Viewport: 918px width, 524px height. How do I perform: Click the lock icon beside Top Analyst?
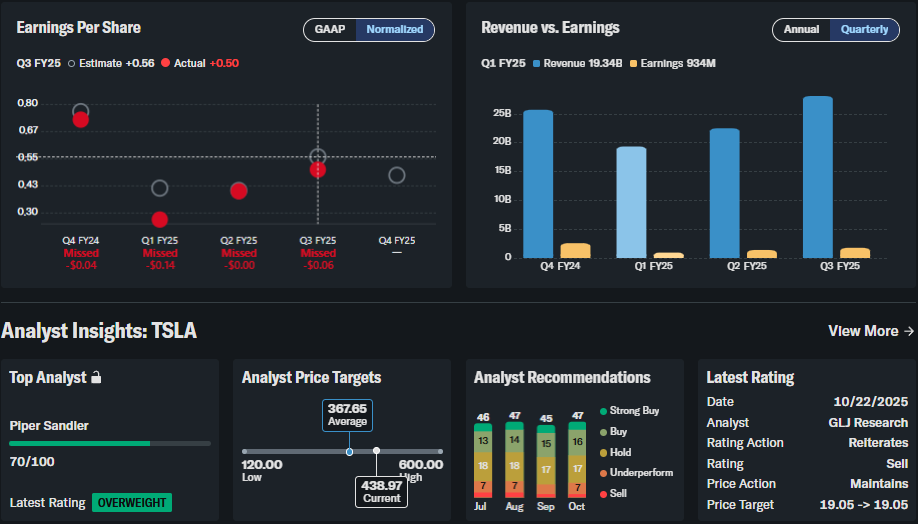tap(96, 378)
